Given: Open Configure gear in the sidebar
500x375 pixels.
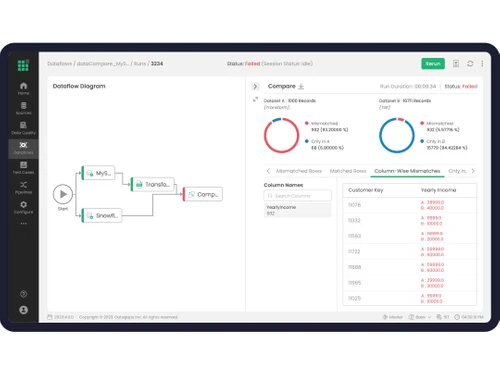Looking at the screenshot, I should (x=23, y=207).
